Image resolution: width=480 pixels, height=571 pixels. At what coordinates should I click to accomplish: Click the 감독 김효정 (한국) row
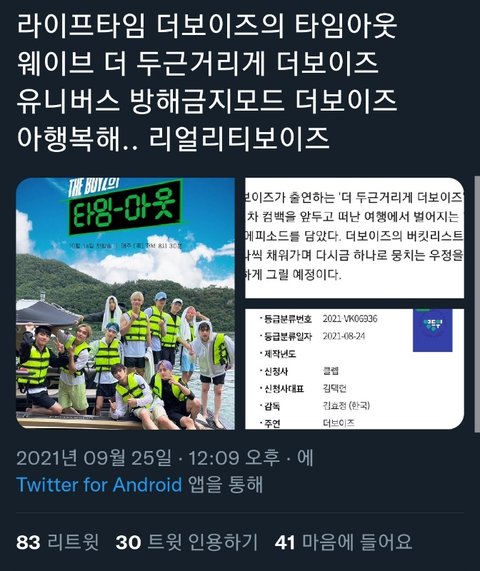pos(315,406)
